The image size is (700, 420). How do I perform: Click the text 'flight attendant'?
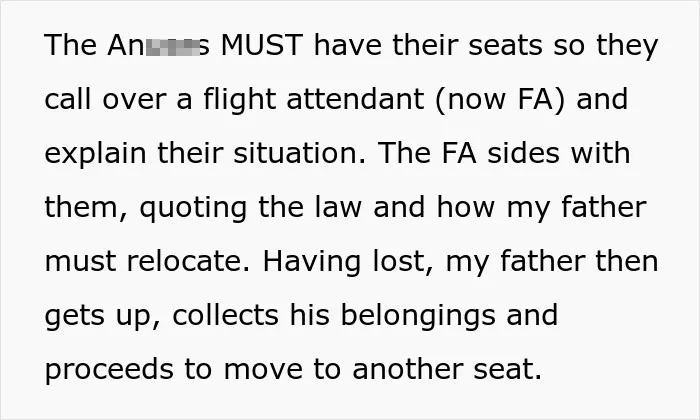[313, 100]
